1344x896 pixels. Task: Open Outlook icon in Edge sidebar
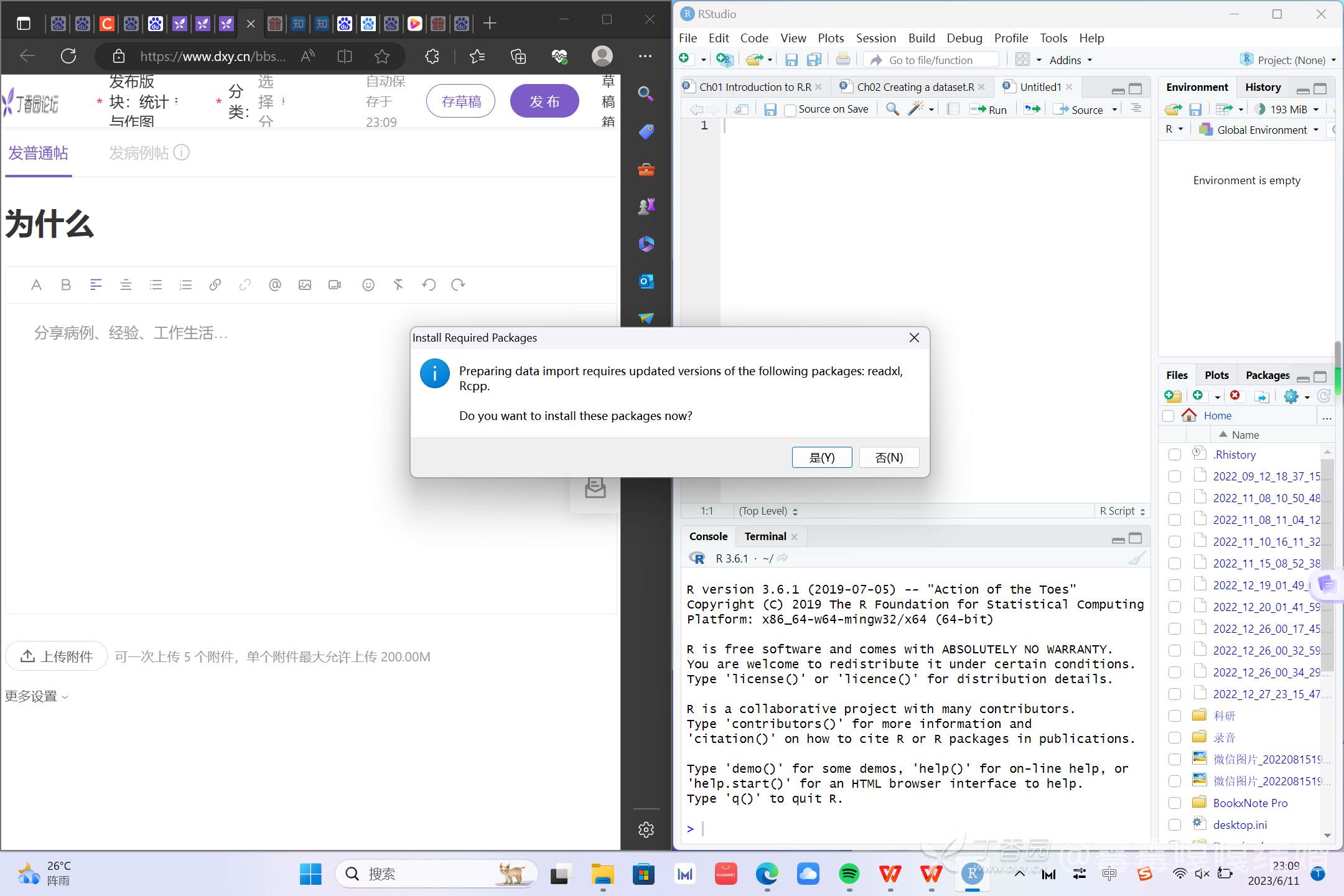(x=646, y=281)
